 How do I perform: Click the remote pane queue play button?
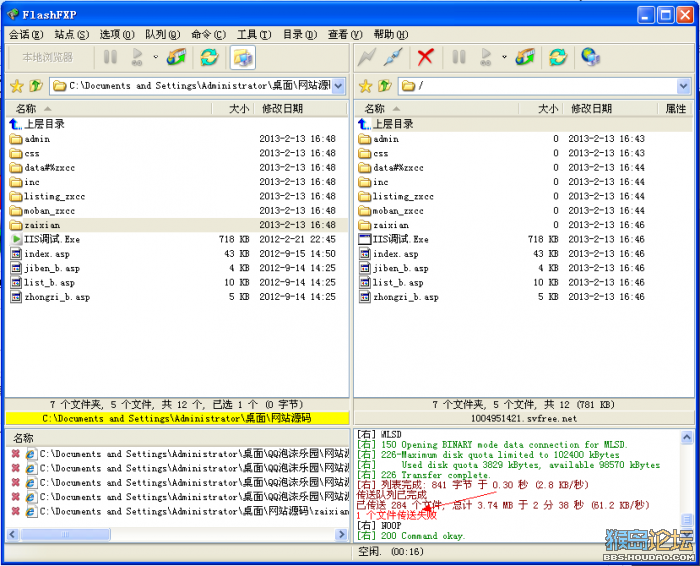pos(486,58)
